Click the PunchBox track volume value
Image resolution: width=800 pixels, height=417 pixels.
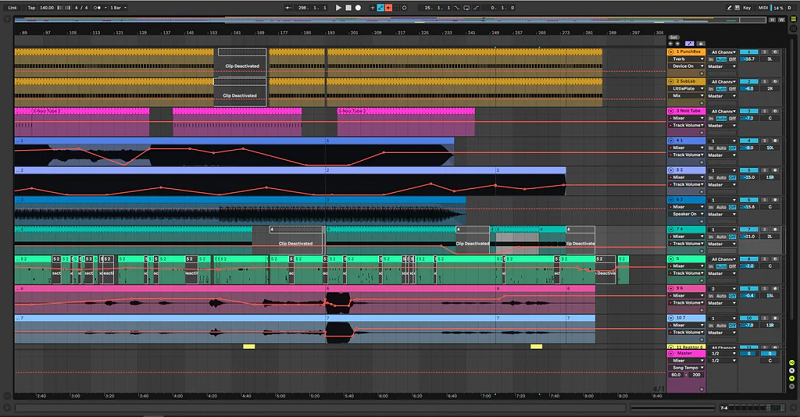point(748,60)
